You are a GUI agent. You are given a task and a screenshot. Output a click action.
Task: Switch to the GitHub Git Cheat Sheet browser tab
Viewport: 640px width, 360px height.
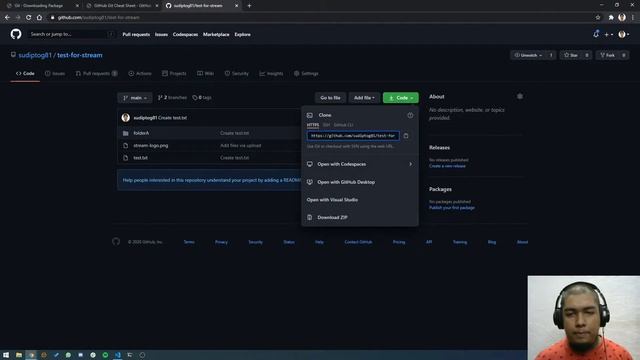121,6
